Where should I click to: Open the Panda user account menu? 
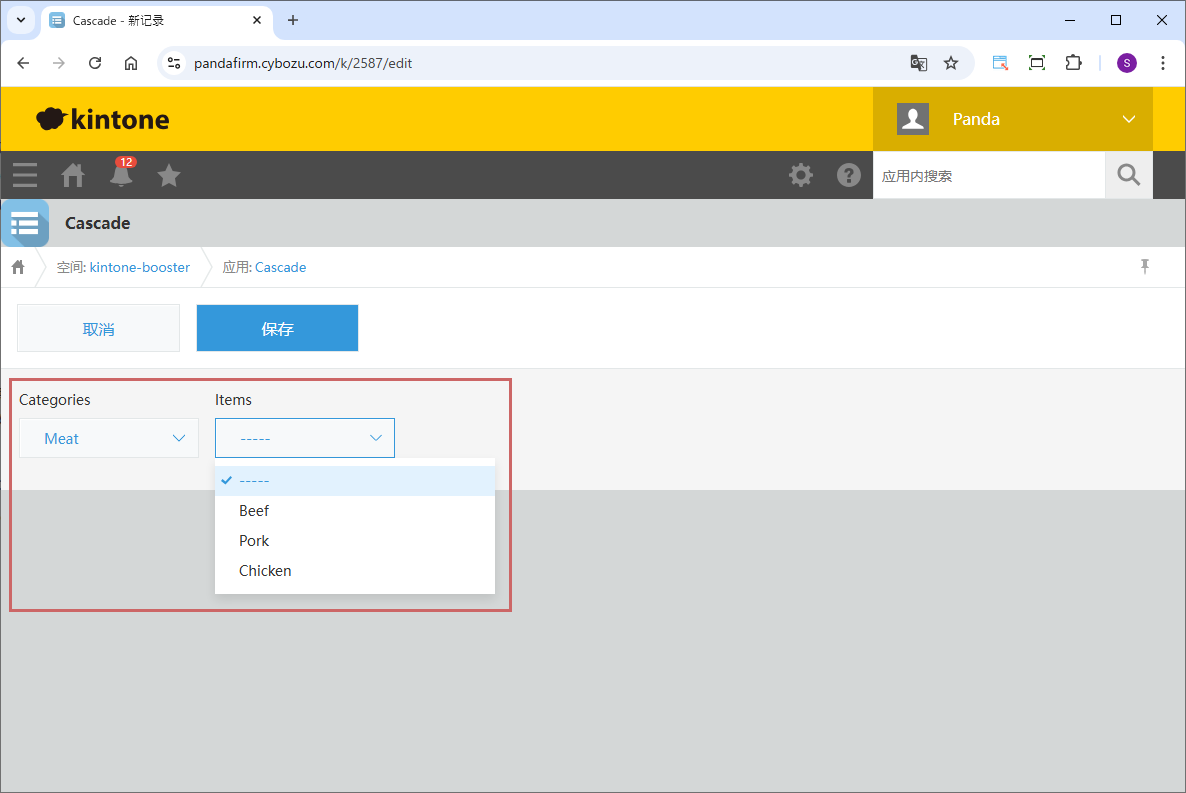click(x=1012, y=119)
